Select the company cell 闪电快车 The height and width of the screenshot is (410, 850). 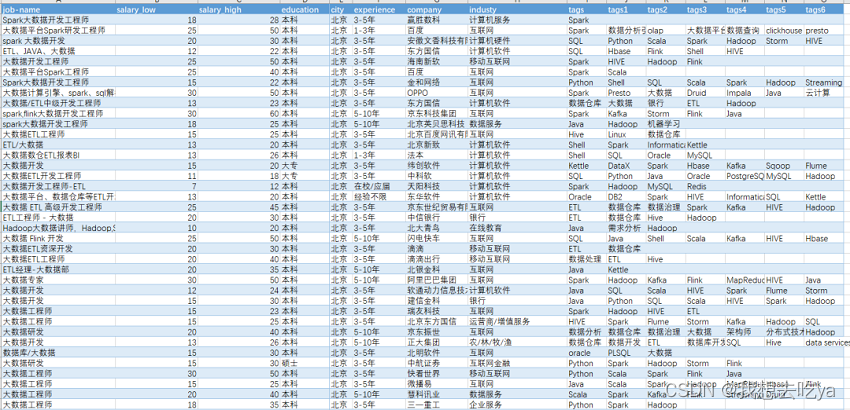[x=436, y=239]
